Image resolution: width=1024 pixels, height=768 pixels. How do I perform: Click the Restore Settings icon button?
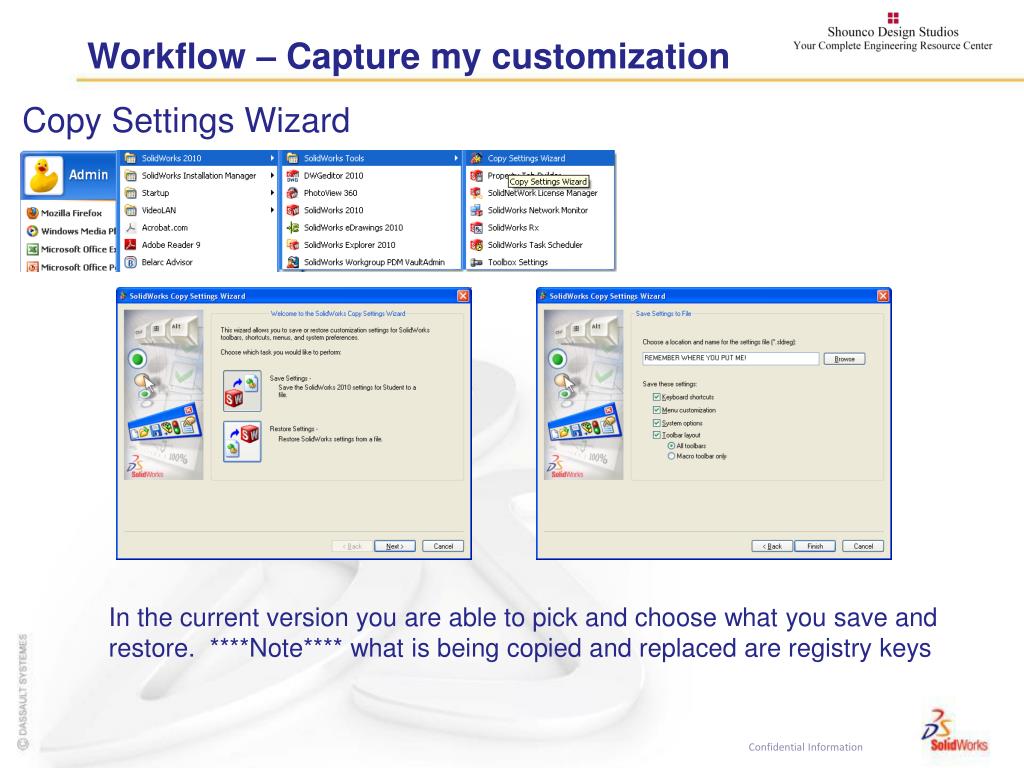click(x=242, y=441)
